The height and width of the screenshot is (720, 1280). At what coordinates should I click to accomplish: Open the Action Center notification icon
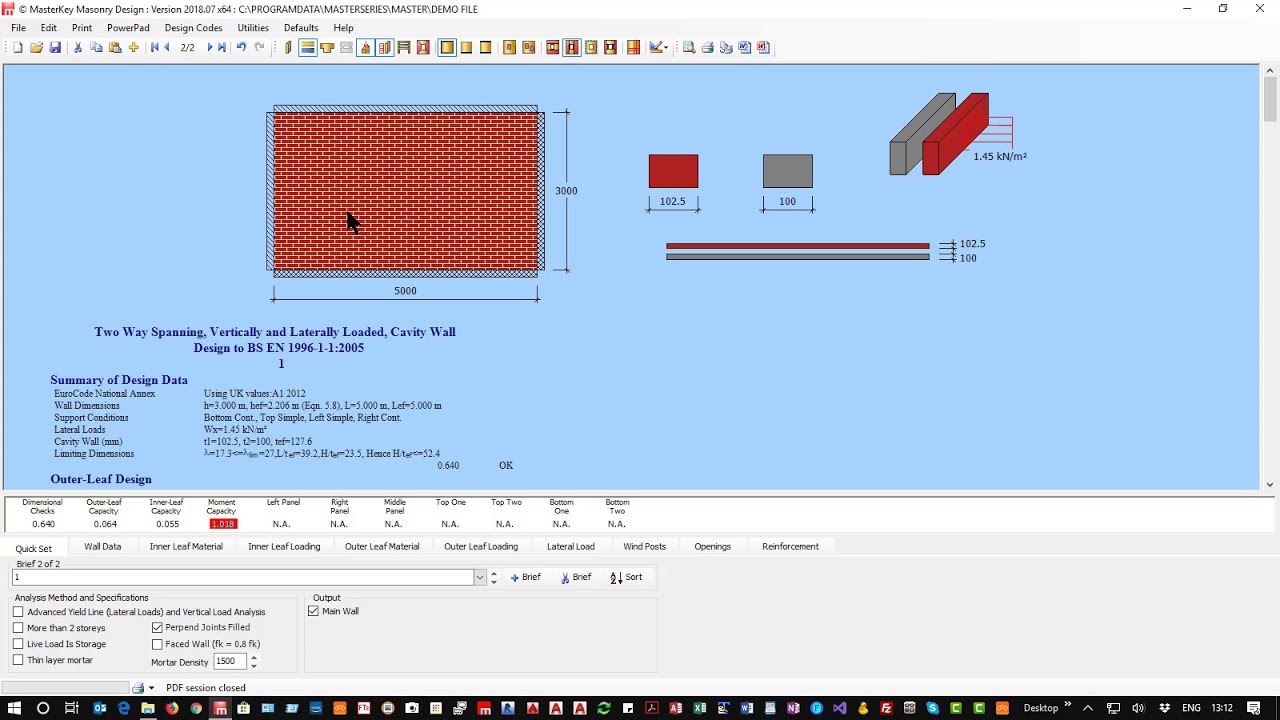tap(1254, 708)
